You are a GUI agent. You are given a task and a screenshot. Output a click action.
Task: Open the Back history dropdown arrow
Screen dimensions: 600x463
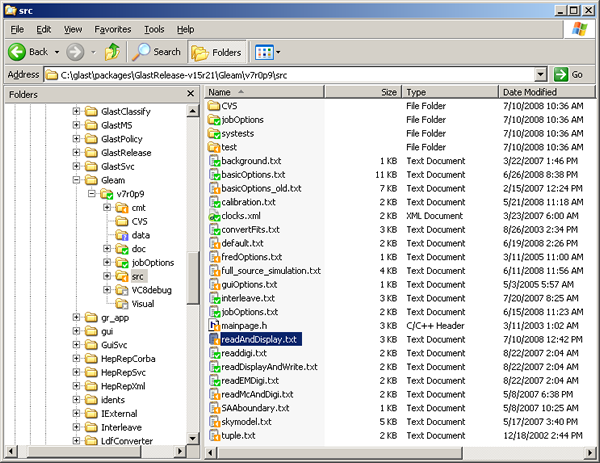57,52
